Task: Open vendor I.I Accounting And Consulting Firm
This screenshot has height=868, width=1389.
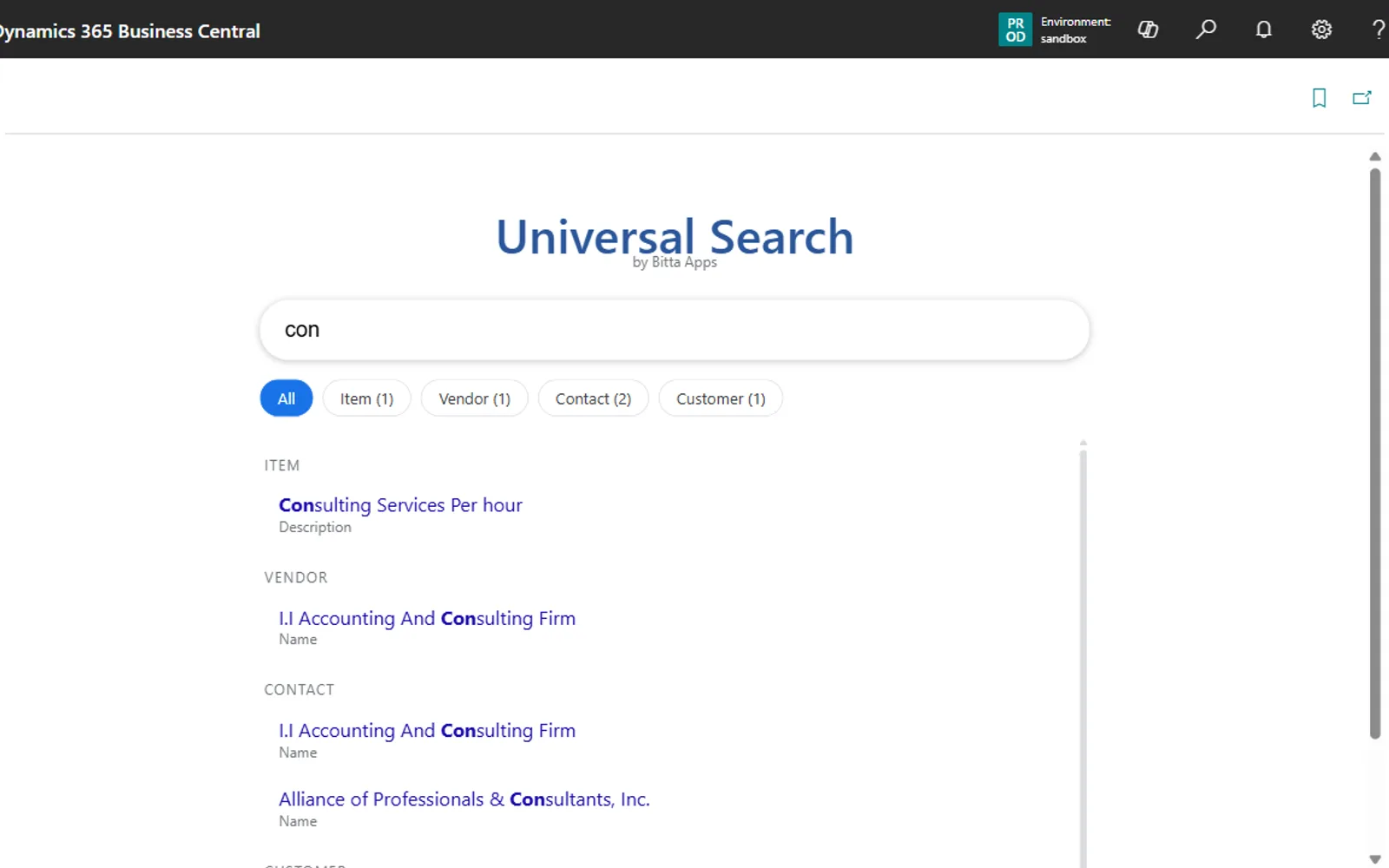Action: tap(427, 618)
